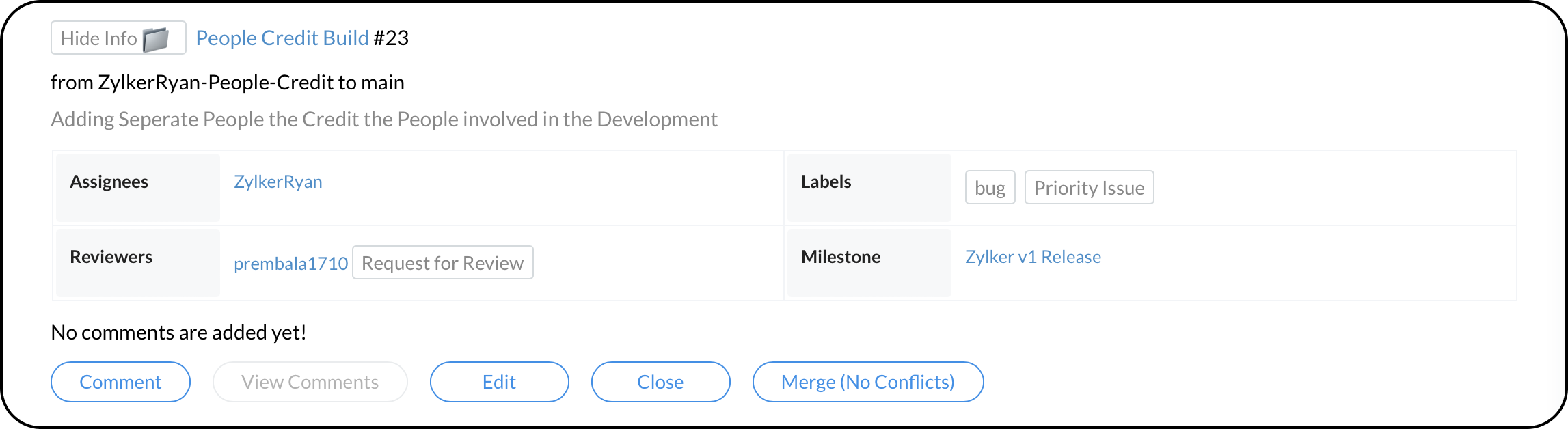The width and height of the screenshot is (1568, 429).
Task: Select the Priority Issue label tag
Action: 1089,188
